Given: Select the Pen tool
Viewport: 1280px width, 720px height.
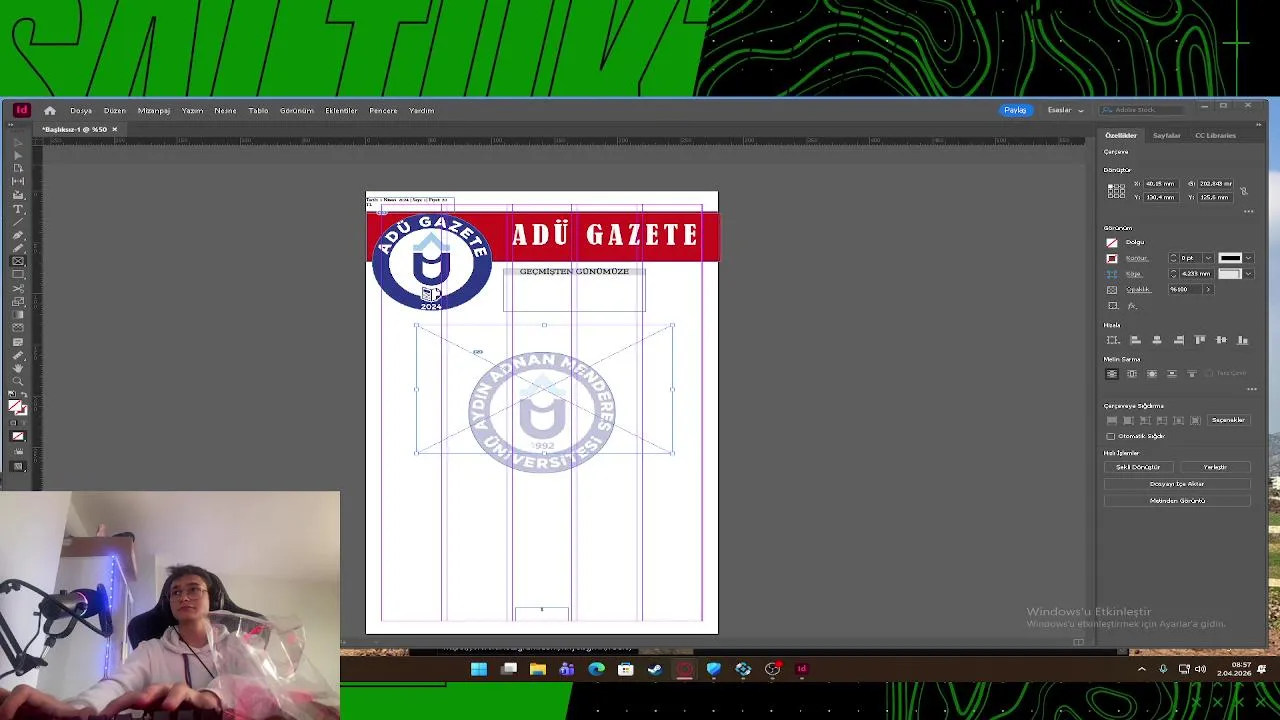Looking at the screenshot, I should tap(18, 235).
